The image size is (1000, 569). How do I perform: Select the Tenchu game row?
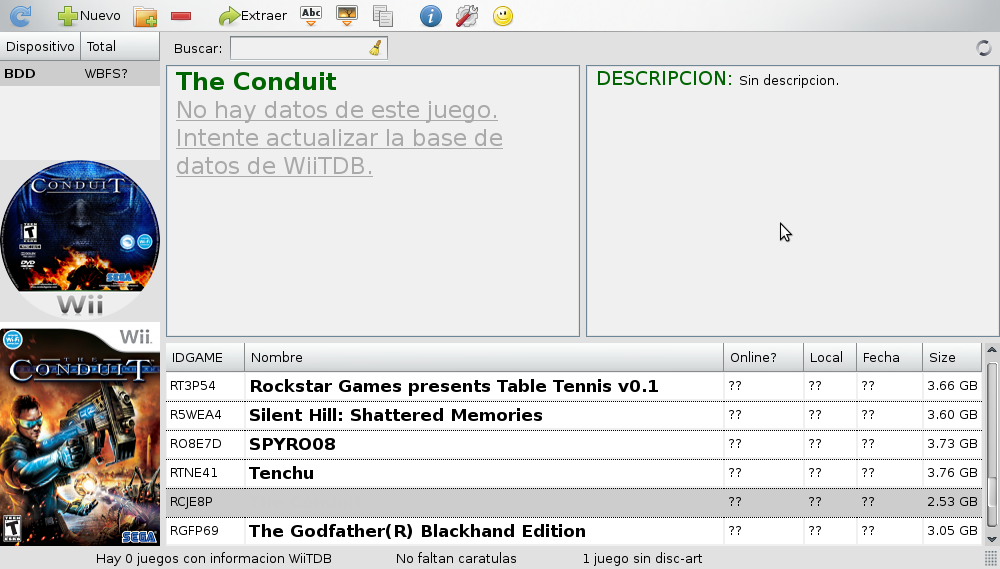[x=574, y=473]
